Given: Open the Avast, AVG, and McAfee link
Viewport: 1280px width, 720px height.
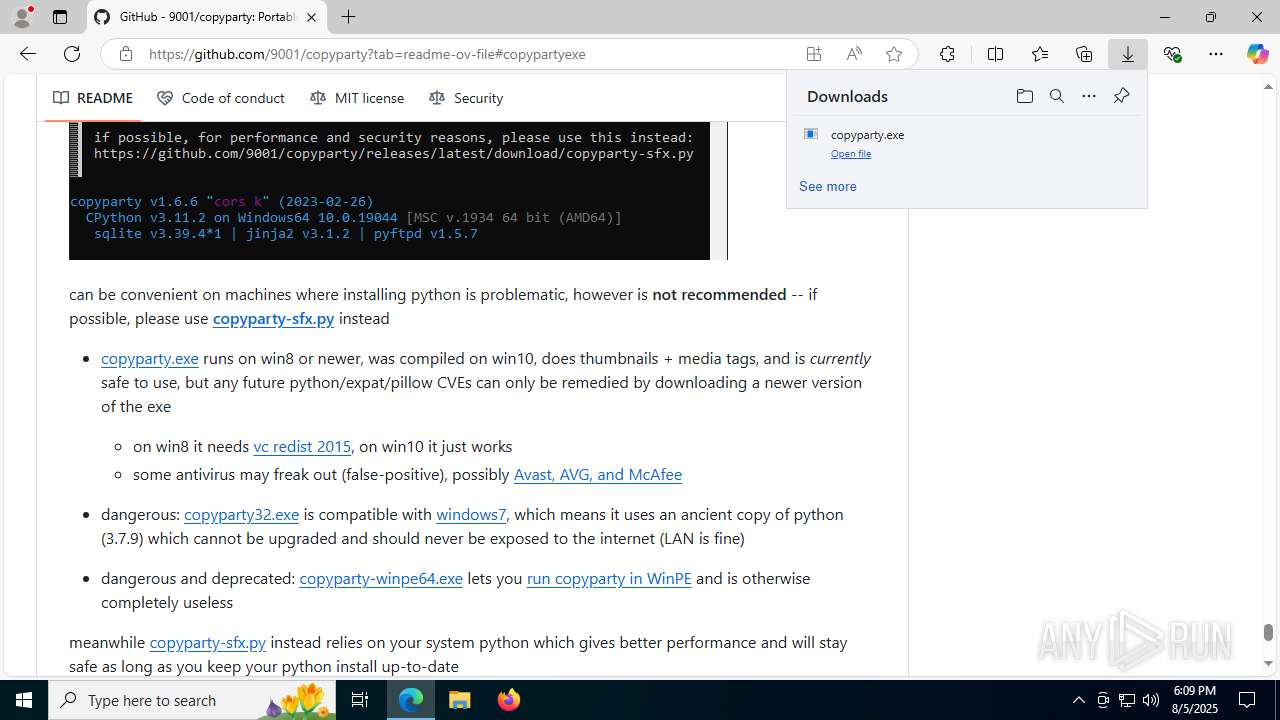Looking at the screenshot, I should point(597,474).
